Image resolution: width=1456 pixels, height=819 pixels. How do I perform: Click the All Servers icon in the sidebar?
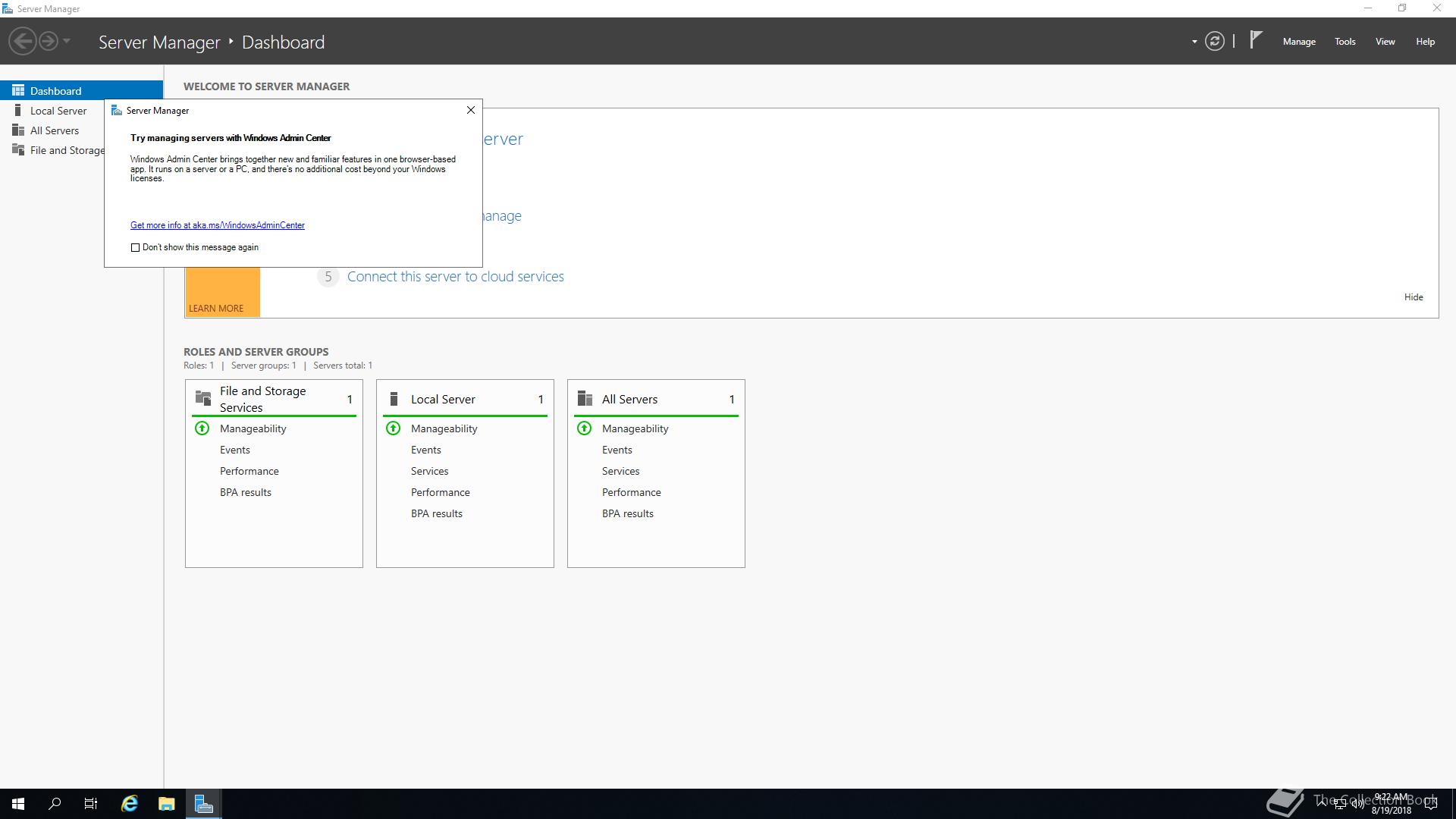[18, 130]
